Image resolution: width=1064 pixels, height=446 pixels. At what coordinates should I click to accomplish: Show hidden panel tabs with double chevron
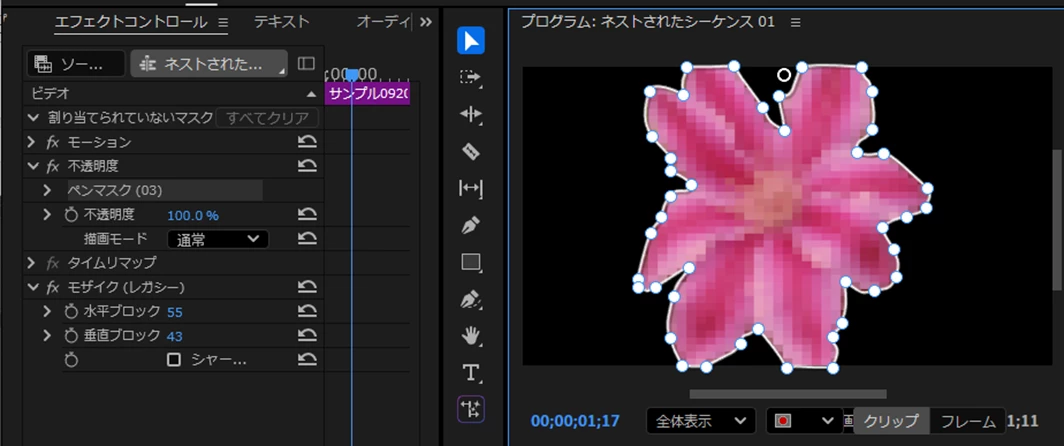coord(426,22)
